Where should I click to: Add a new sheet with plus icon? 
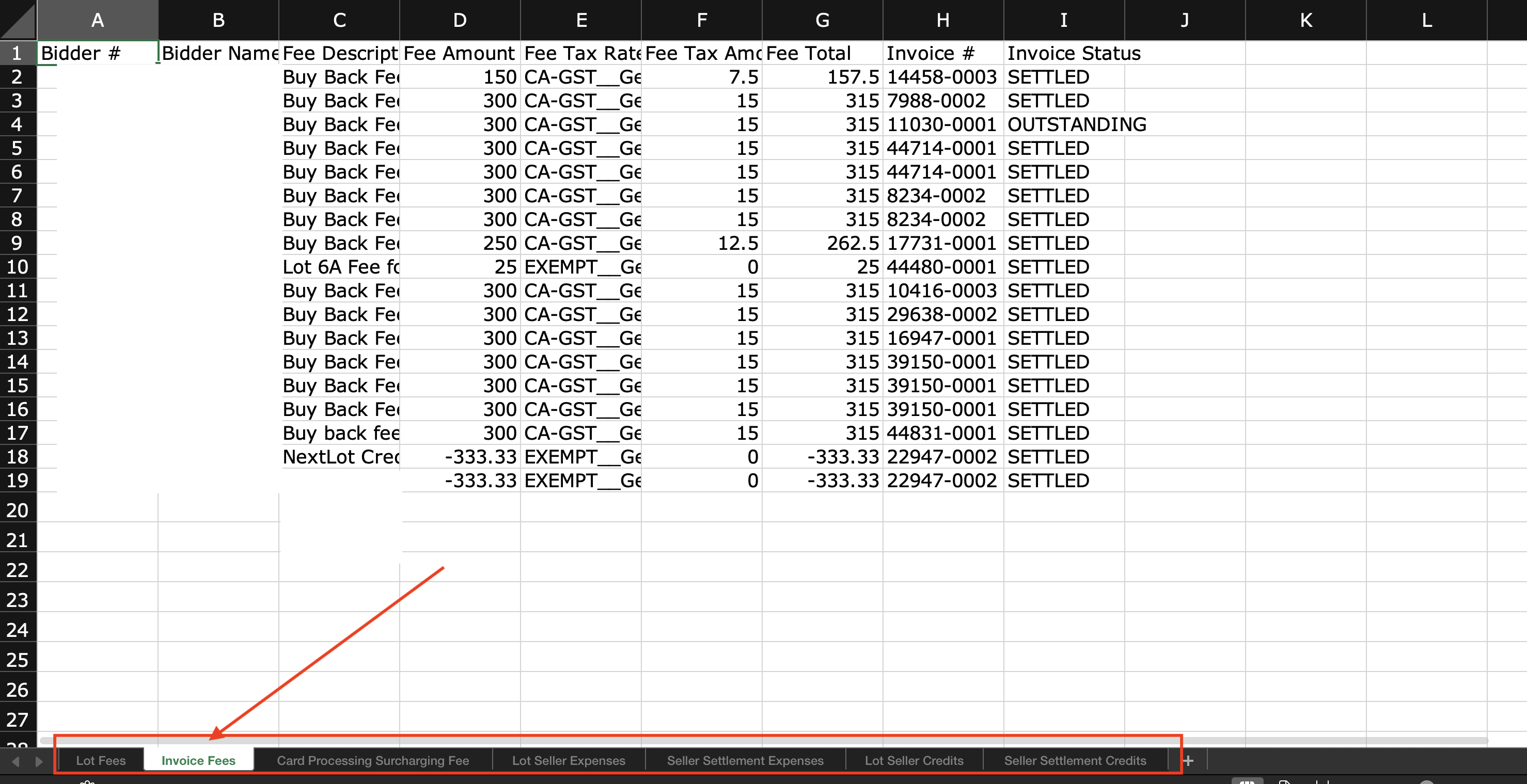coord(1188,760)
